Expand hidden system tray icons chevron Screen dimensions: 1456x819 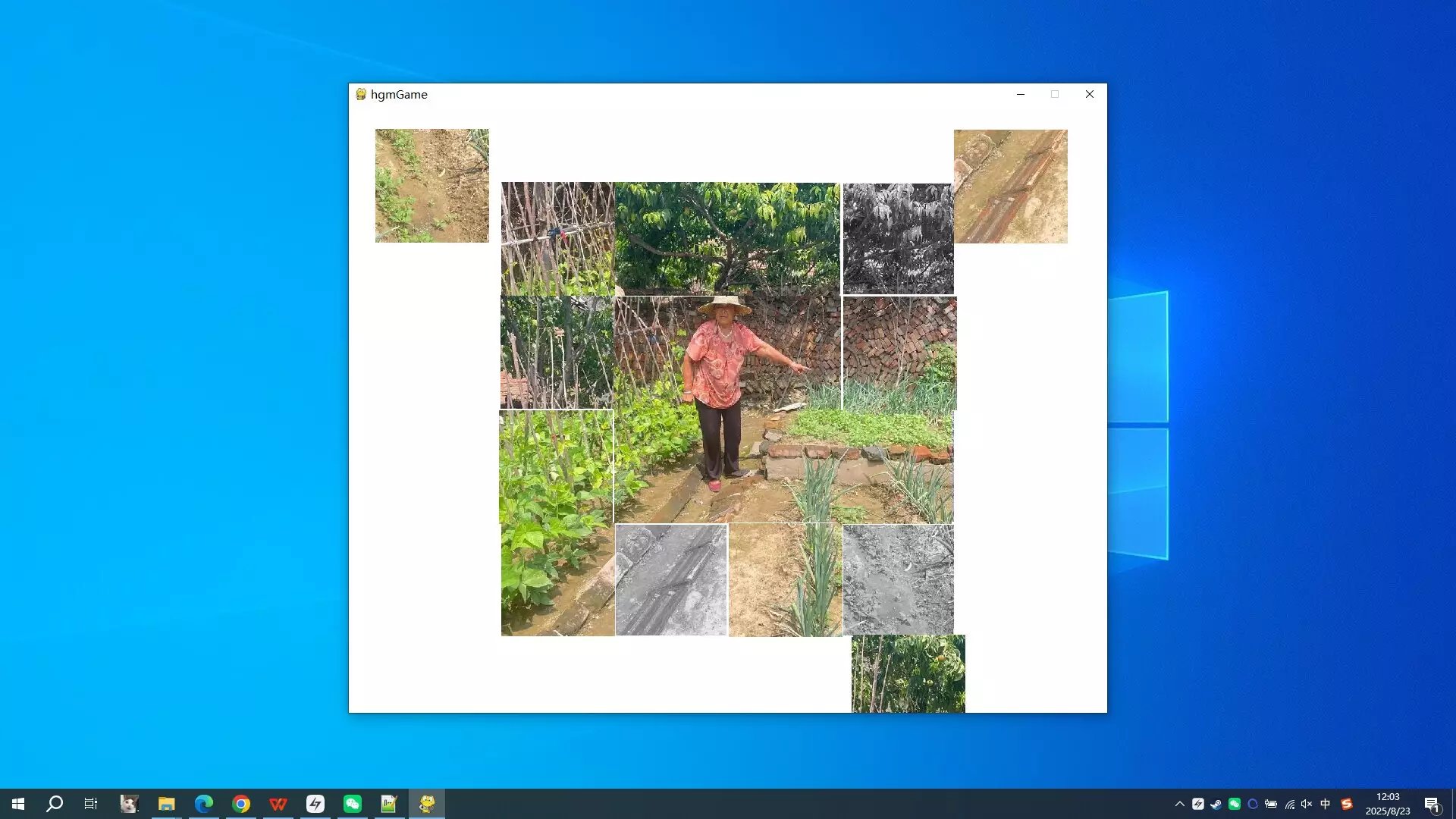pyautogui.click(x=1179, y=804)
